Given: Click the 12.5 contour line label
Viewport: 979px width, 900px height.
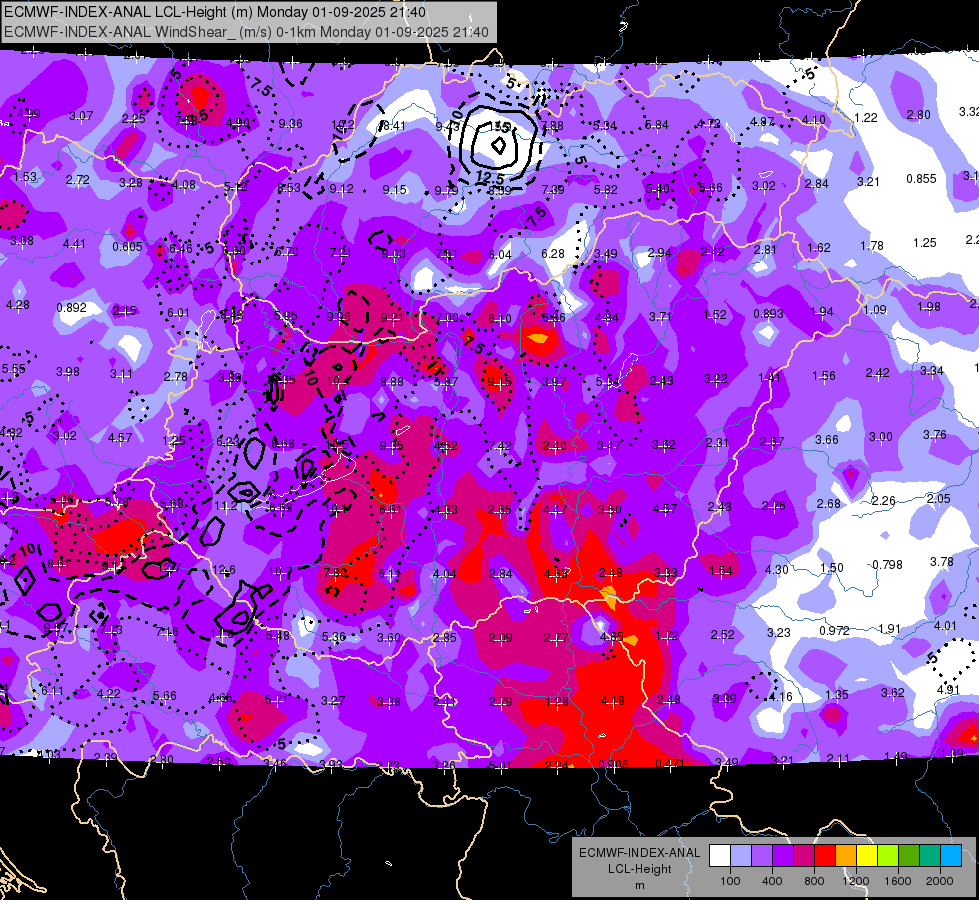Looking at the screenshot, I should tap(490, 179).
